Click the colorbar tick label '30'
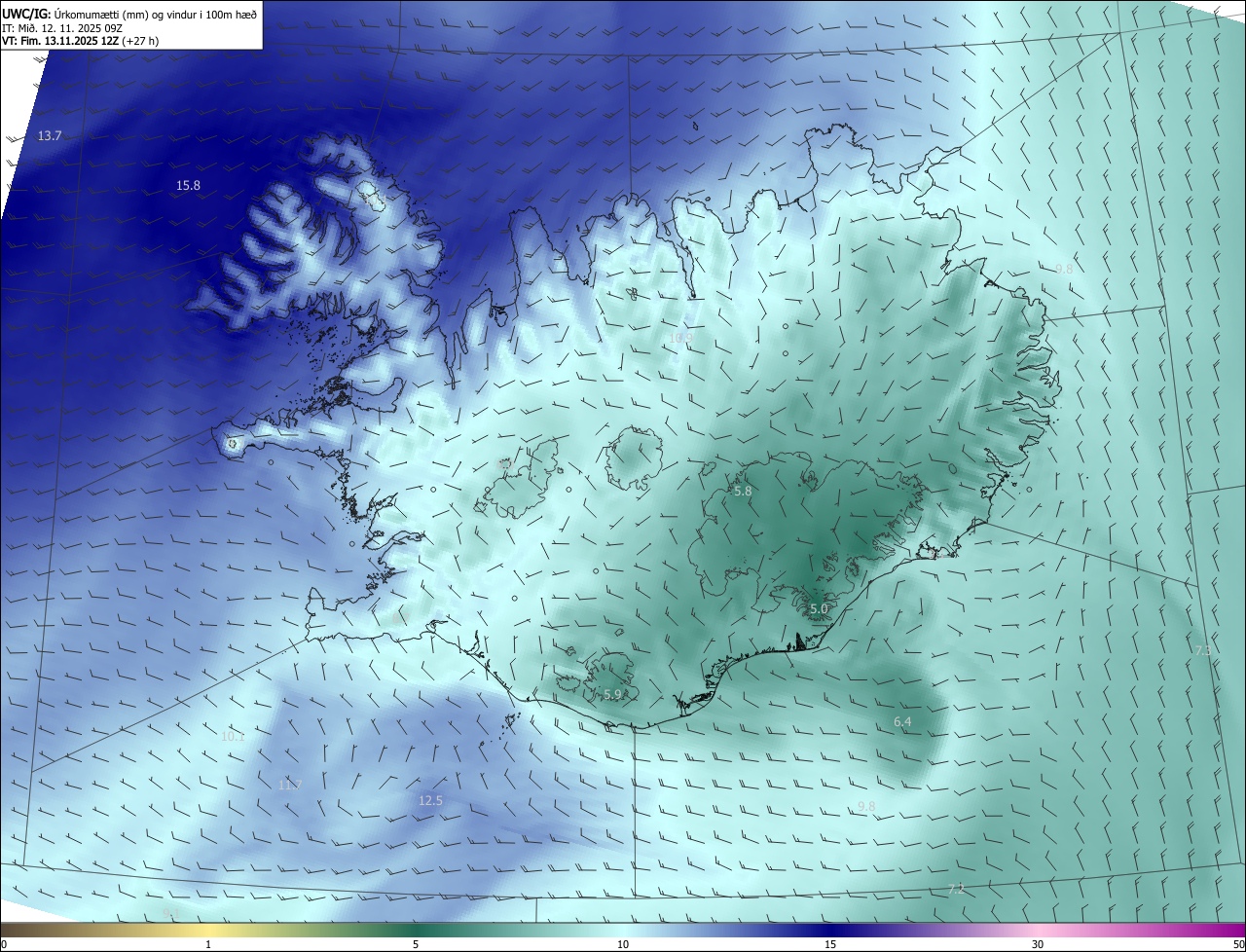 coord(1038,944)
